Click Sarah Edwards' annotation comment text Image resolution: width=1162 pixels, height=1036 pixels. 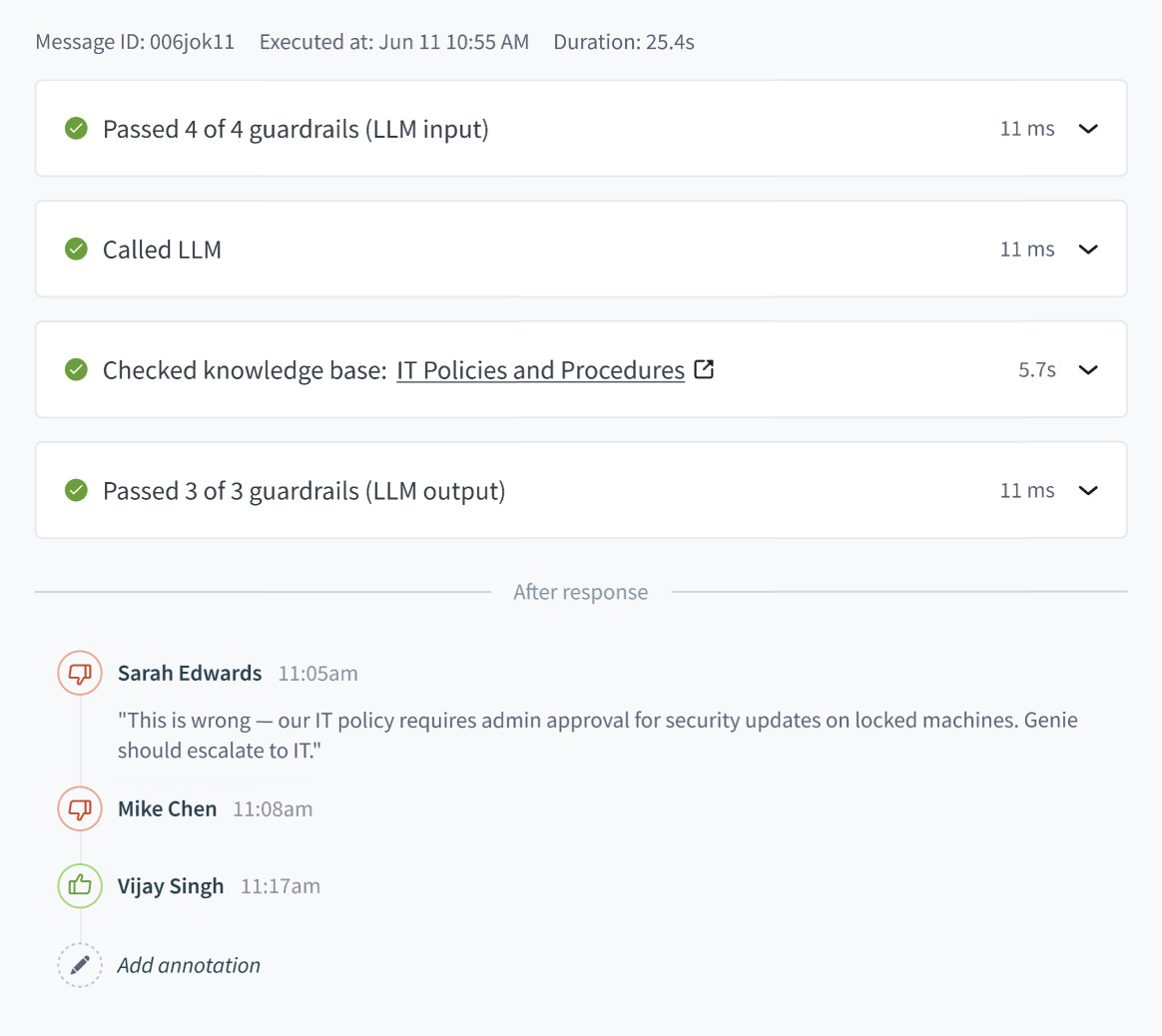[597, 736]
